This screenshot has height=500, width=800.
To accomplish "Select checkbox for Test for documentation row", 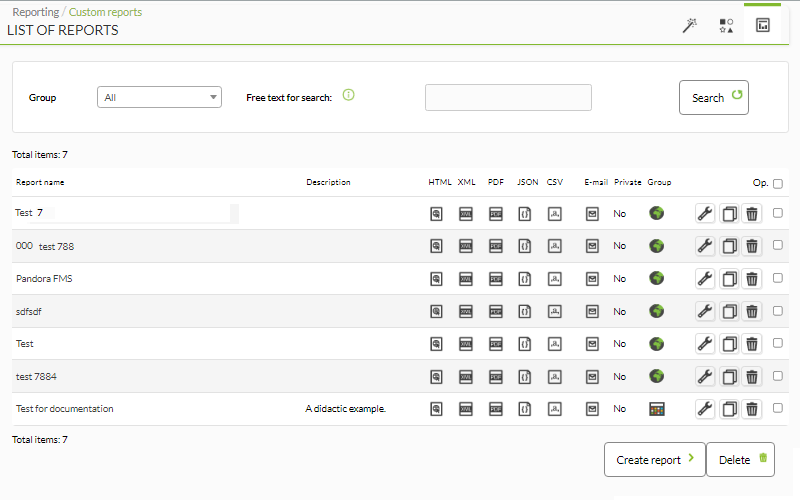I will pos(778,408).
